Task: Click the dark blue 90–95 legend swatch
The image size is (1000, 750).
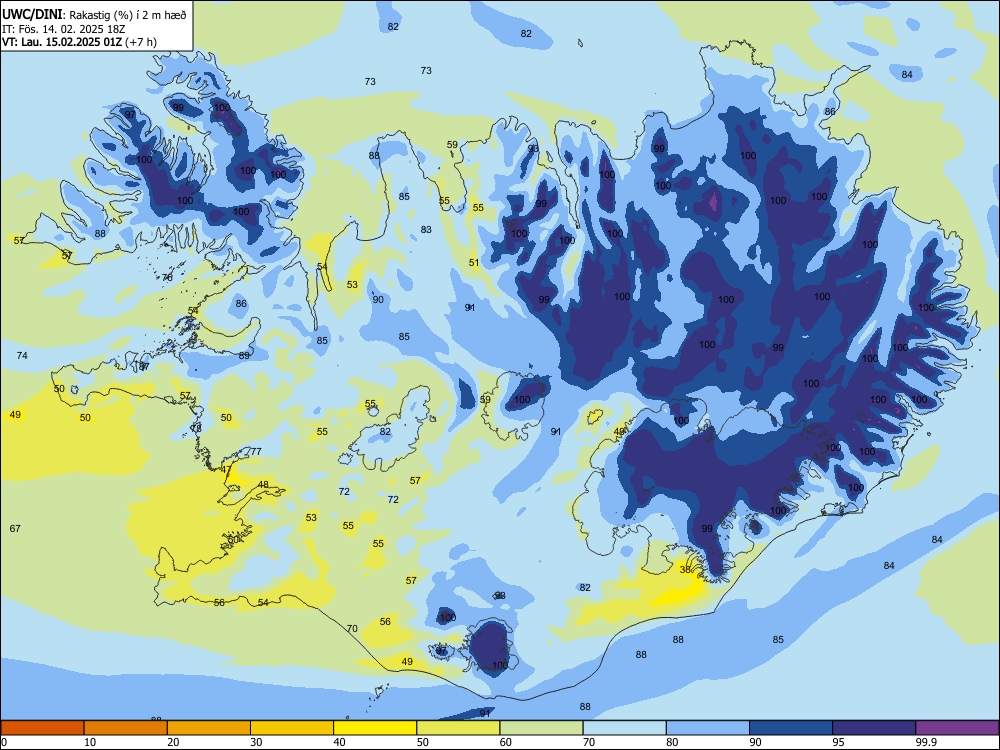Action: (x=791, y=728)
